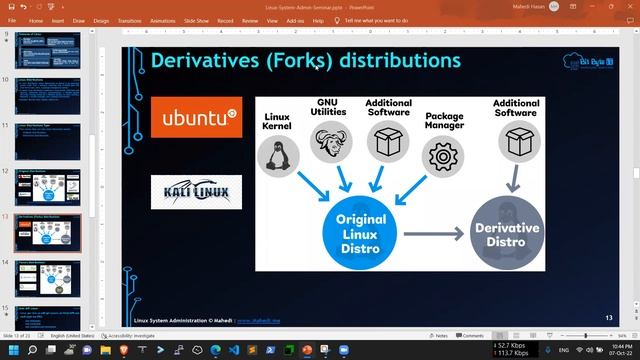Open Visual Studio Code in taskbar
Screen dimensions: 640x360
pos(234,350)
